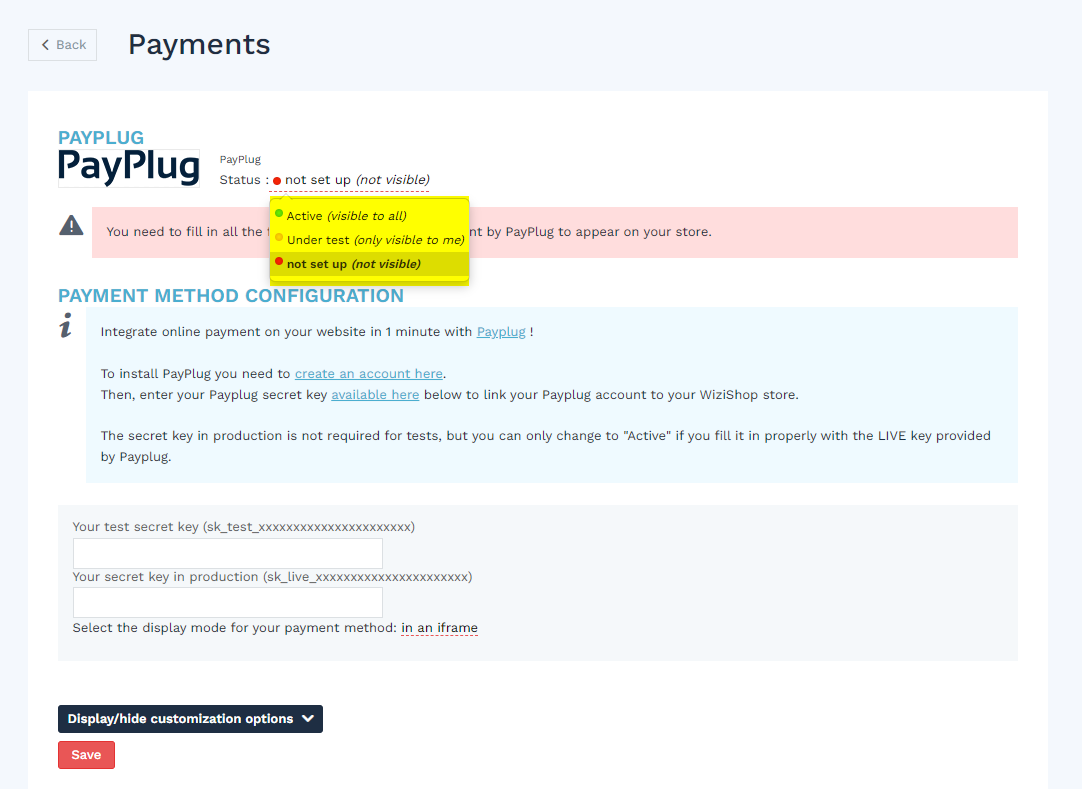
Task: Click the PayPlug logo image
Action: click(129, 168)
